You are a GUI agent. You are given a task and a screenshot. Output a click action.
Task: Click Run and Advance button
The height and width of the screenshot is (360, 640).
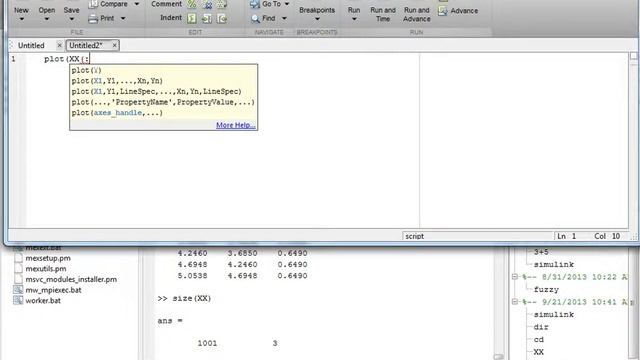click(x=416, y=14)
